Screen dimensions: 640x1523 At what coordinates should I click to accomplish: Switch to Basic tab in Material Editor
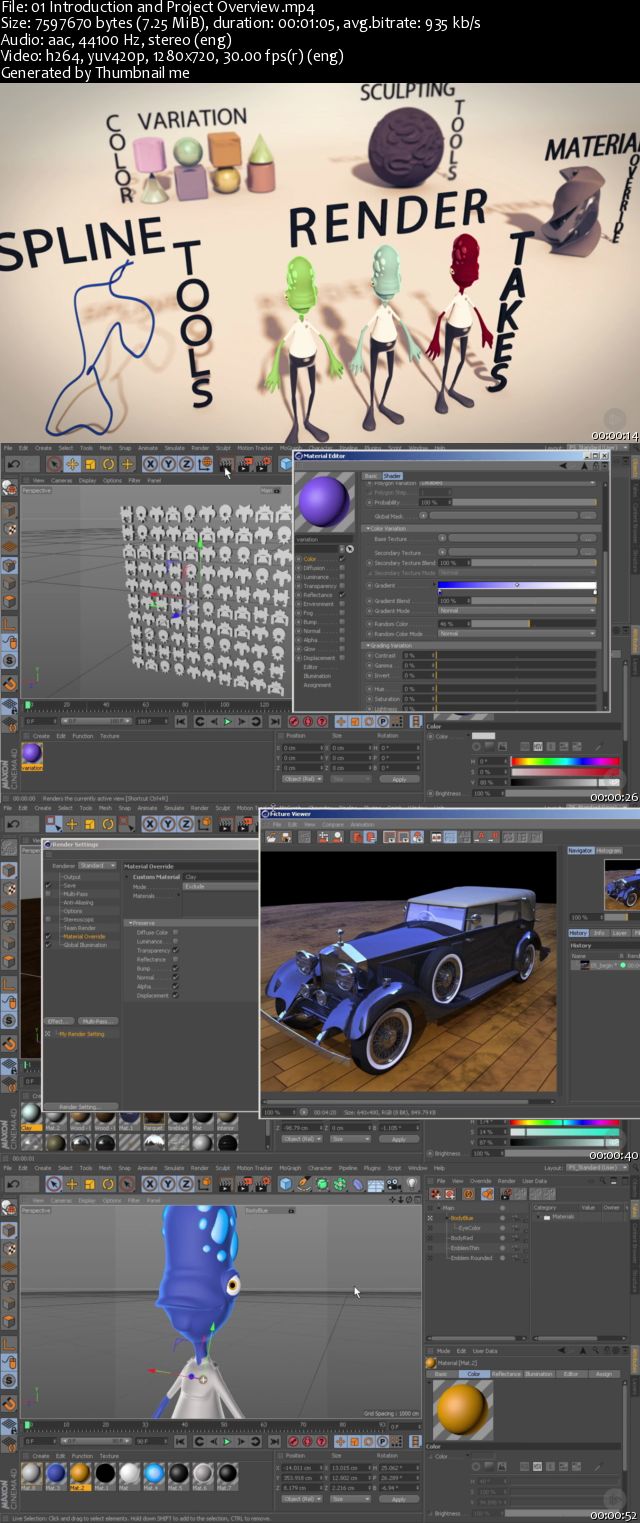(371, 476)
